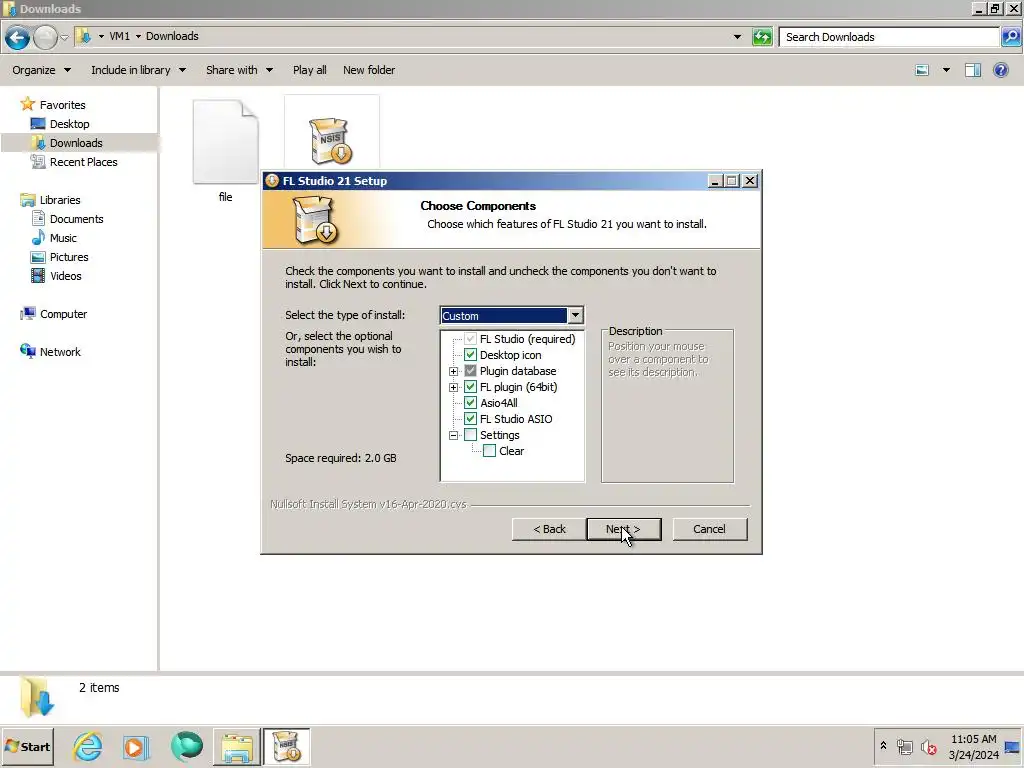Toggle FL plugin (64bit) checkbox
The height and width of the screenshot is (768, 1024).
pyautogui.click(x=470, y=387)
